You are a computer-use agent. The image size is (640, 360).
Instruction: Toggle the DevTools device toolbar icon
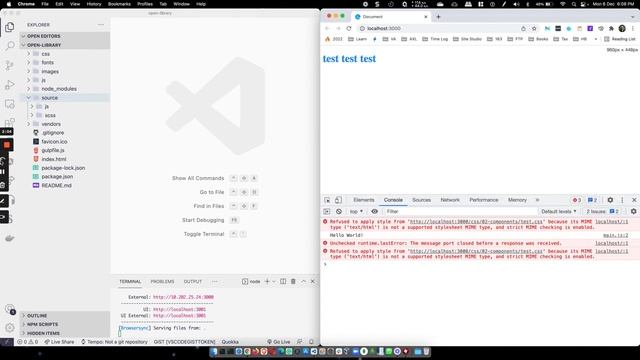point(338,200)
